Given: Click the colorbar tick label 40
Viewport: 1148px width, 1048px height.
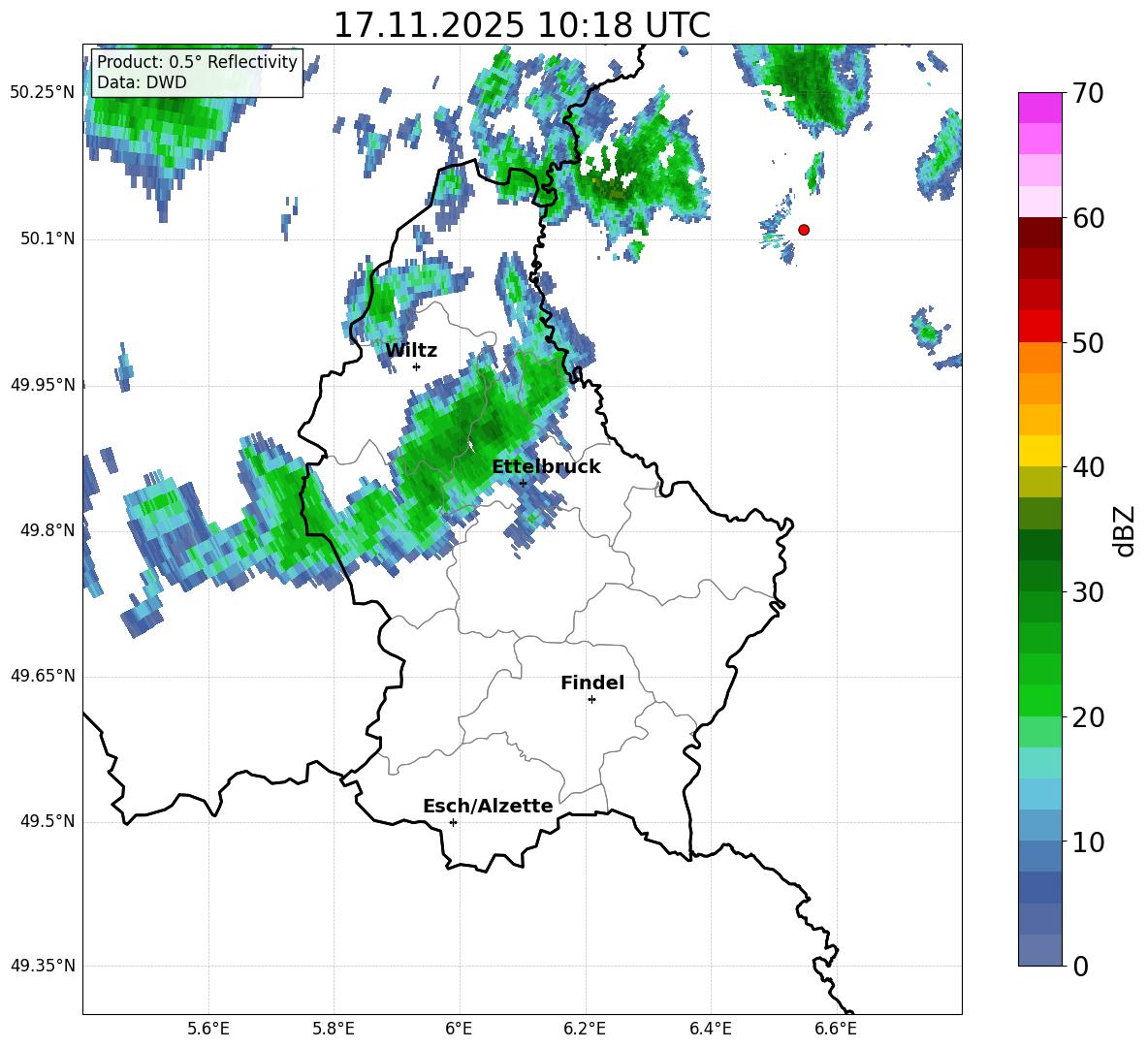Looking at the screenshot, I should click(x=1088, y=467).
